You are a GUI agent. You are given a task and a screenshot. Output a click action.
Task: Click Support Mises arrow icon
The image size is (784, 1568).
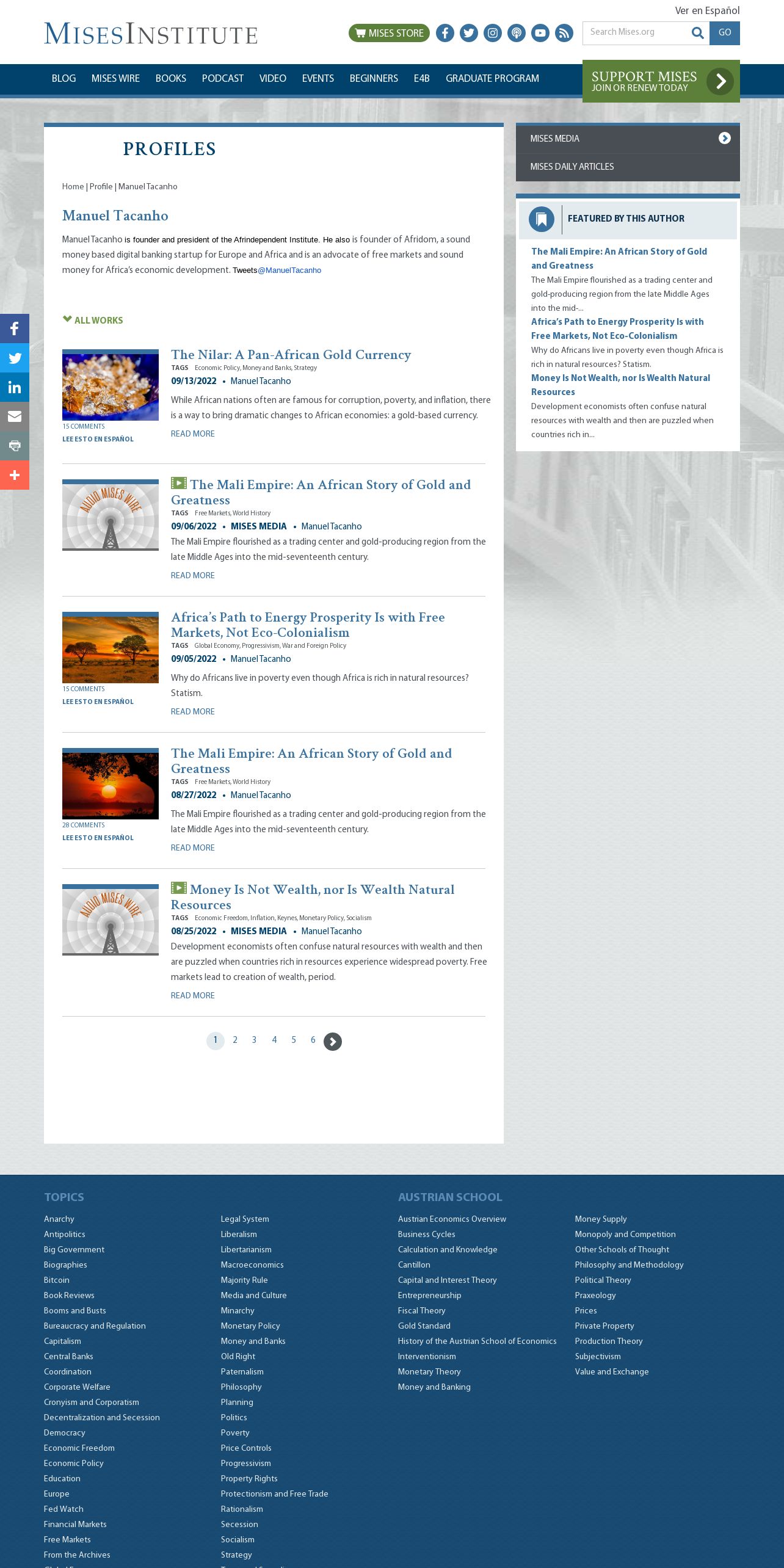pyautogui.click(x=720, y=81)
